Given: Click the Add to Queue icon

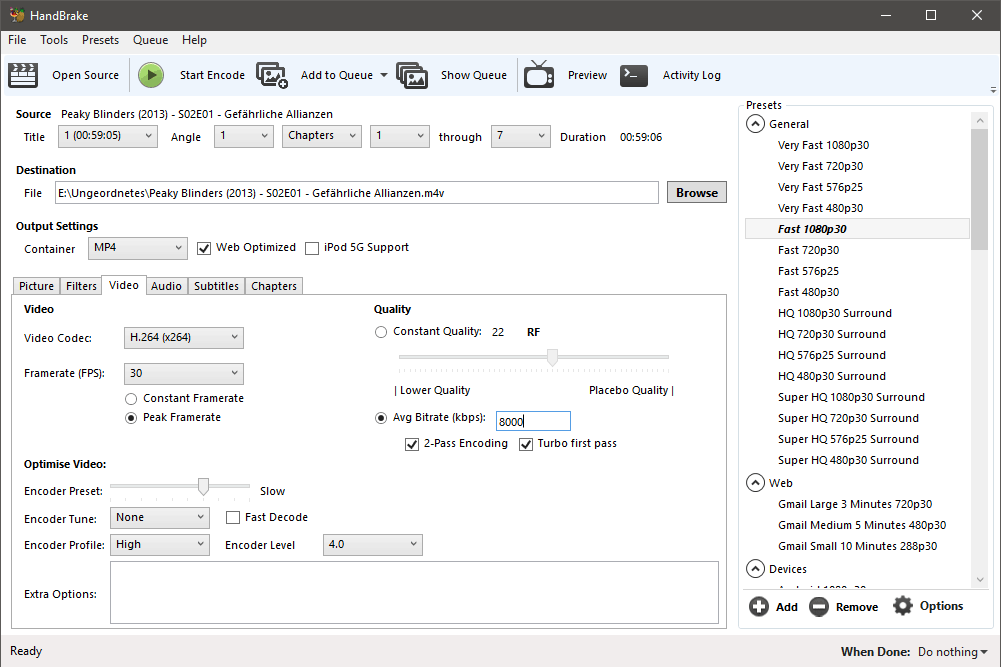Looking at the screenshot, I should point(272,75).
